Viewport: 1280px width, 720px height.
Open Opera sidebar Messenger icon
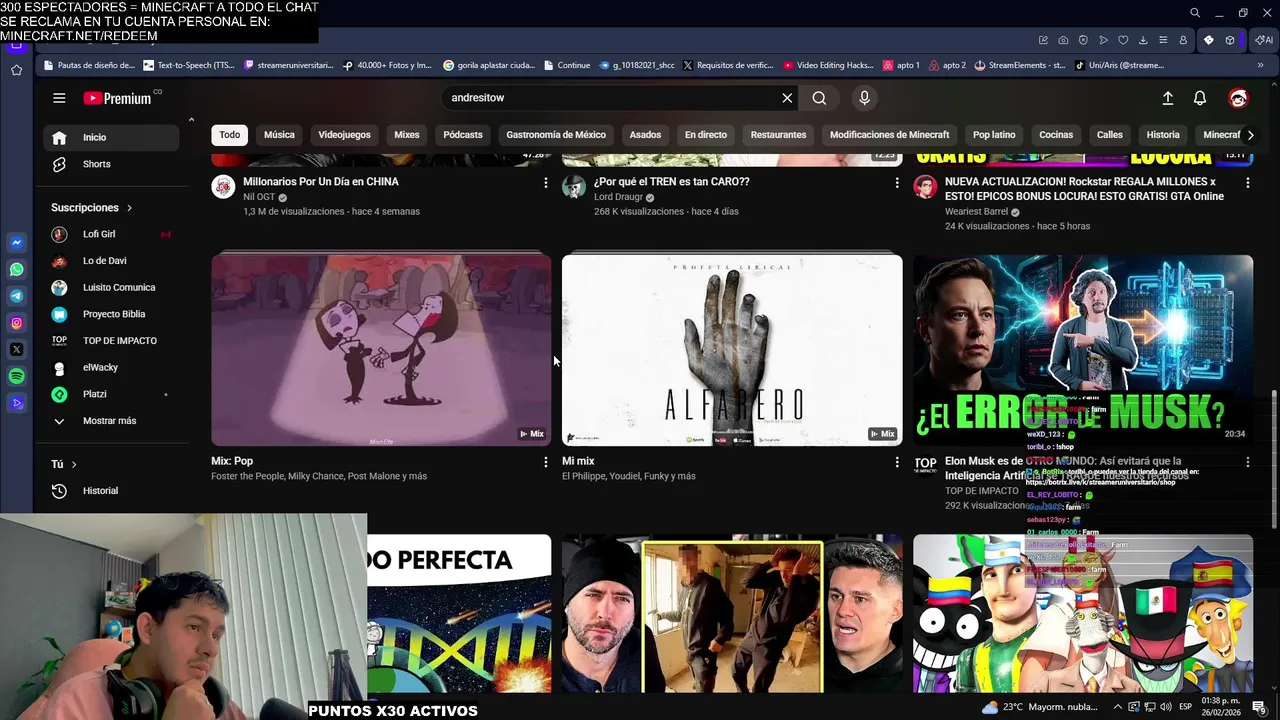[x=17, y=243]
